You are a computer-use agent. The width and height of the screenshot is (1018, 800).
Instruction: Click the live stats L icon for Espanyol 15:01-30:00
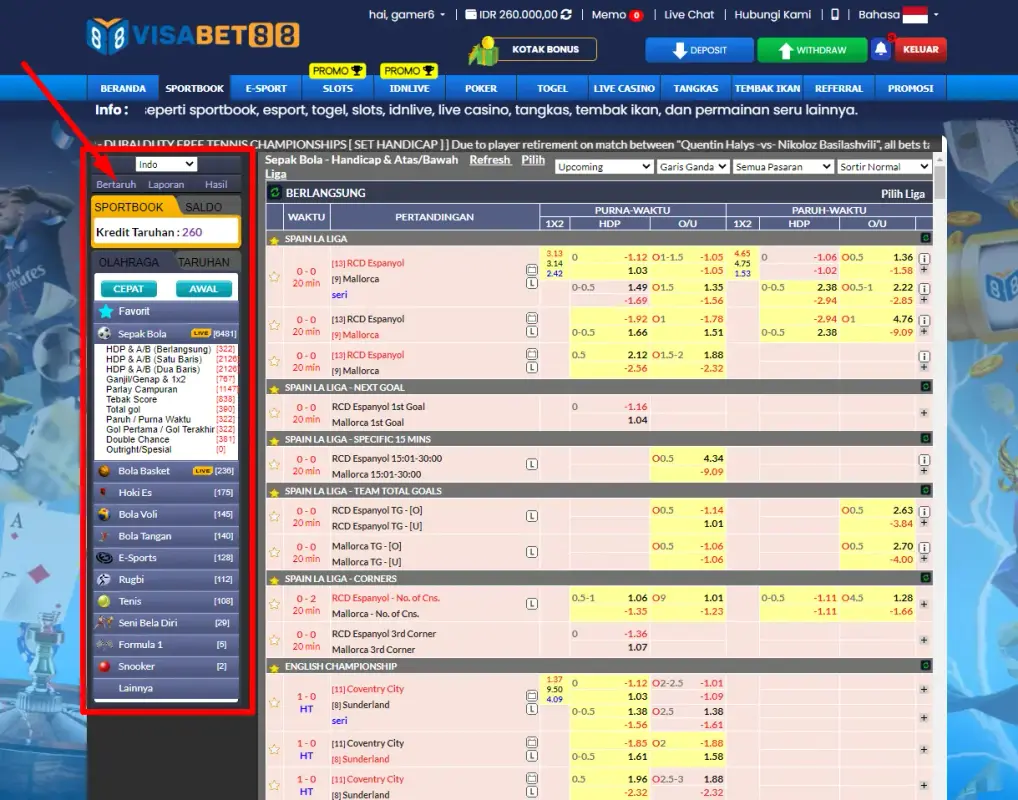[x=532, y=464]
